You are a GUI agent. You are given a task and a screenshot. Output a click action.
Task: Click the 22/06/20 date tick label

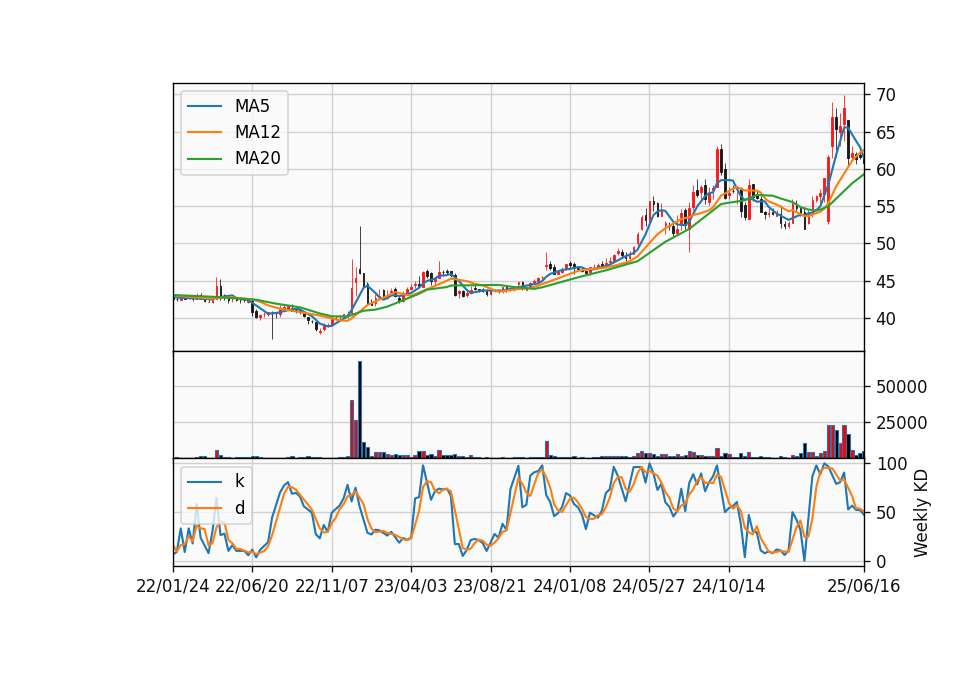click(x=252, y=586)
